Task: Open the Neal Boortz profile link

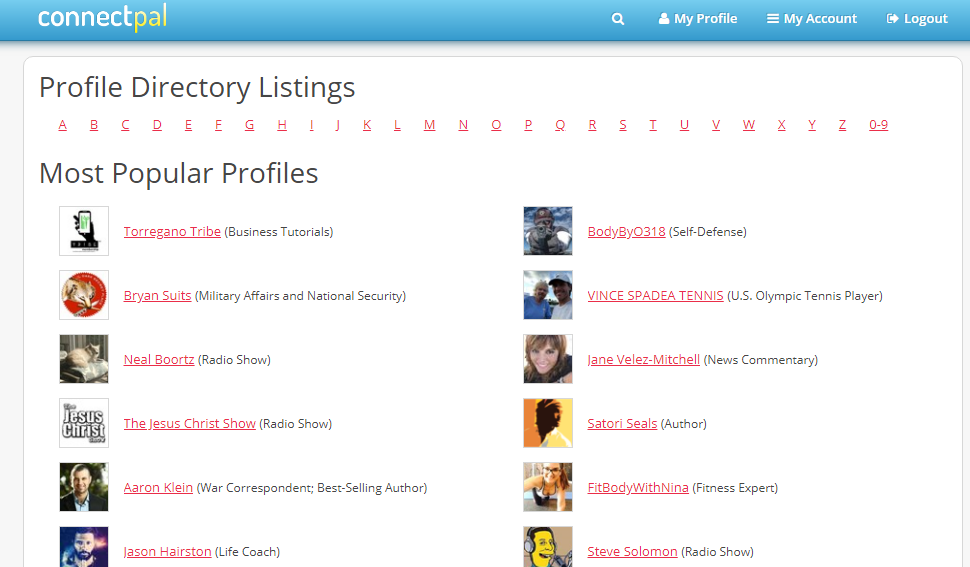Action: [x=159, y=360]
